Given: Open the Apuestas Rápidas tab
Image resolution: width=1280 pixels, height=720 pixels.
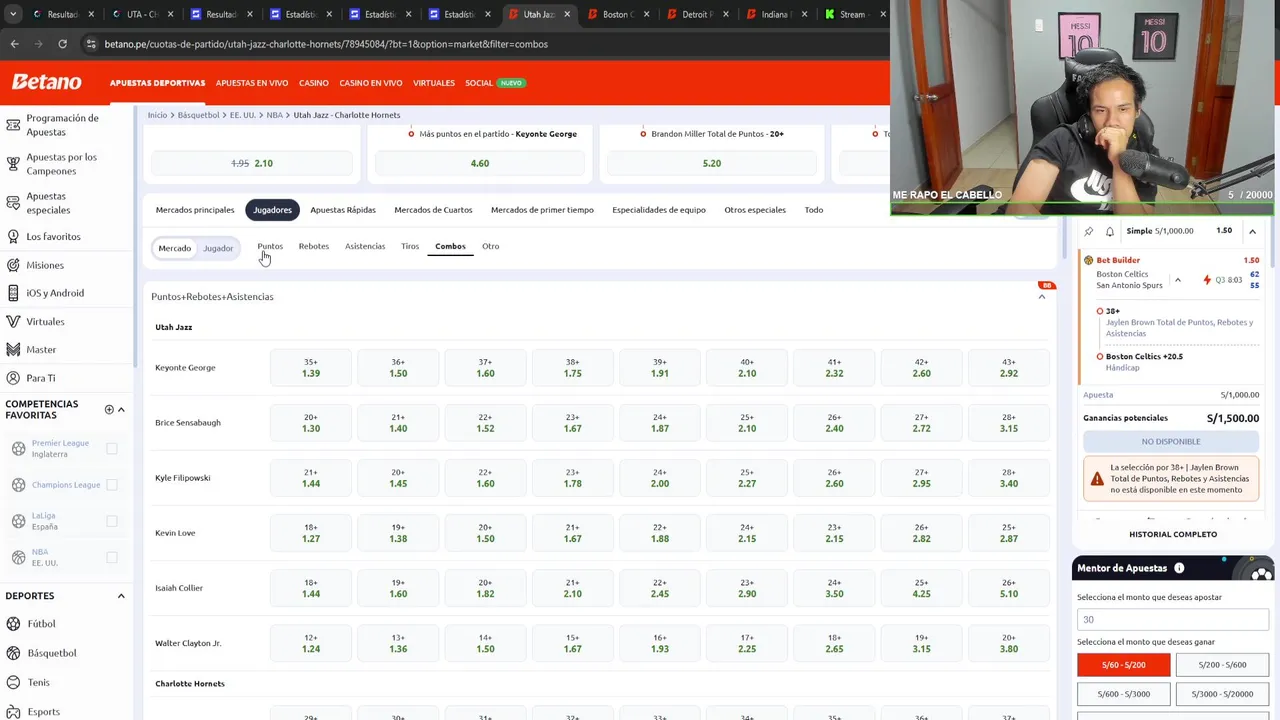Looking at the screenshot, I should [343, 210].
